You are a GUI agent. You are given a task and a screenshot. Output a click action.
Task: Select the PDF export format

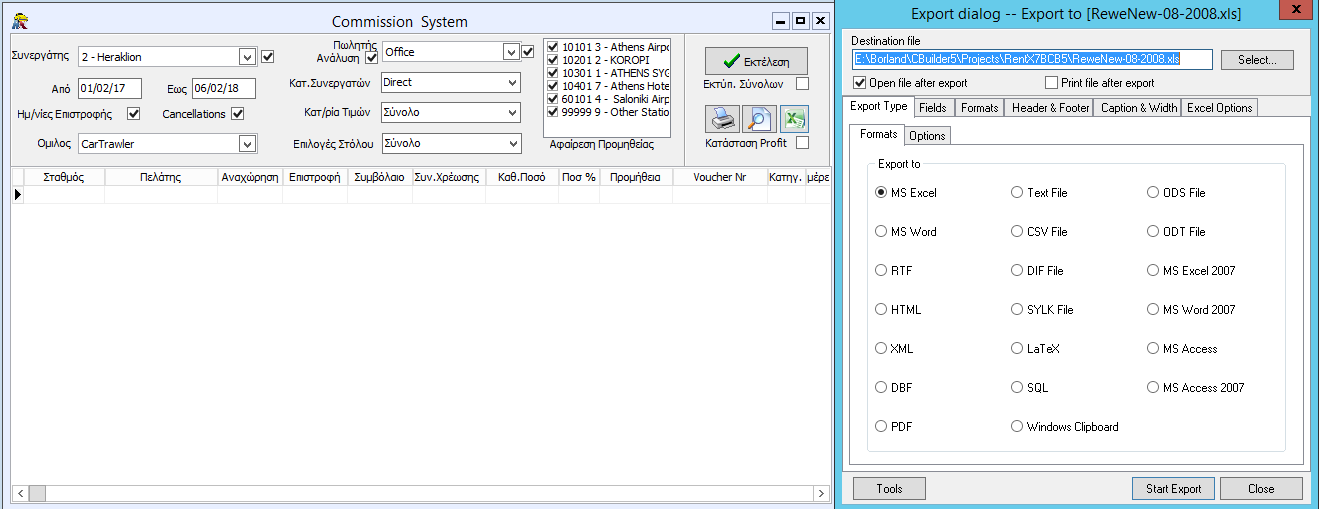click(x=881, y=427)
